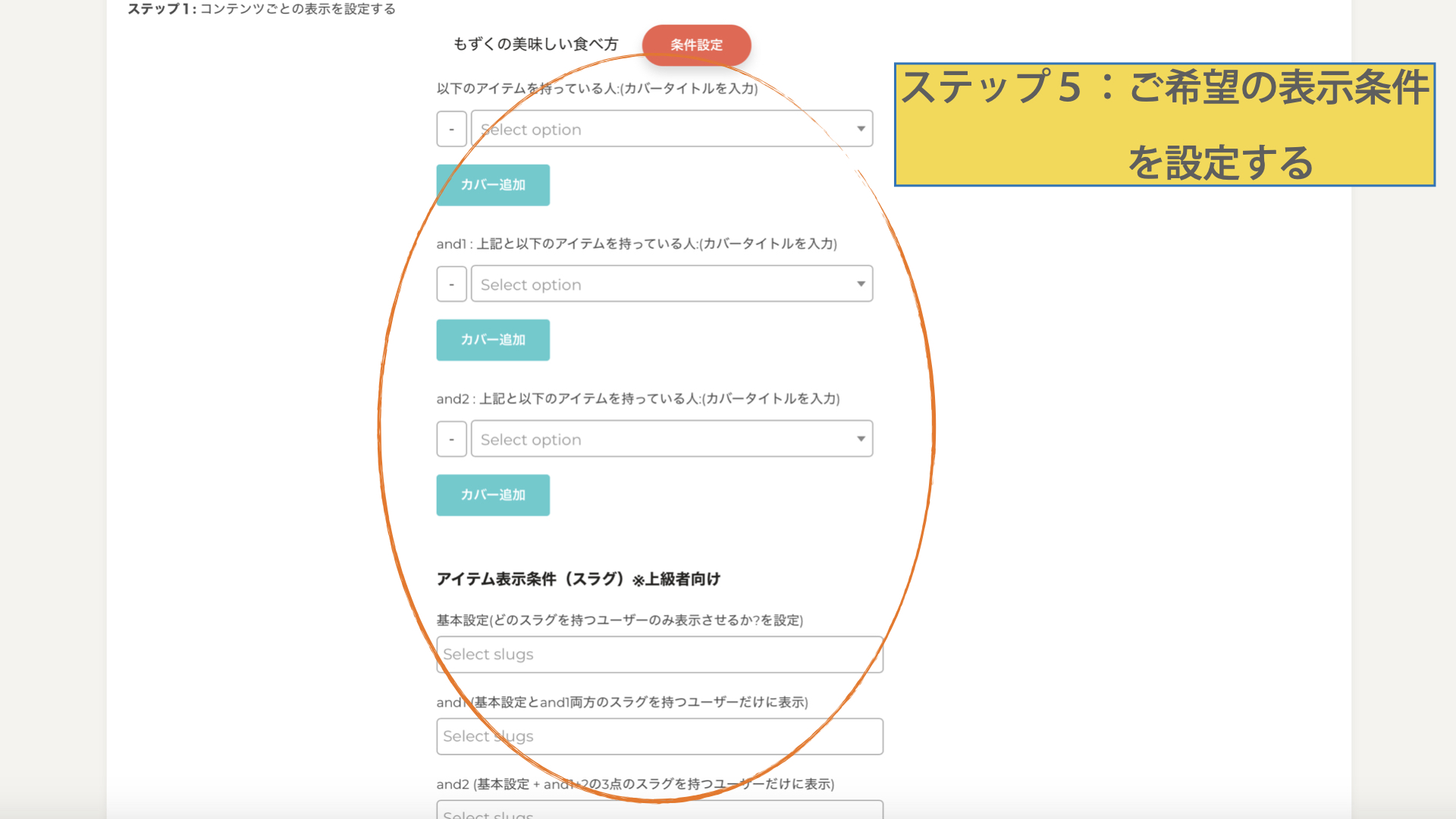
Task: Click the yellow ステップ5 banner
Action: (x=1164, y=124)
